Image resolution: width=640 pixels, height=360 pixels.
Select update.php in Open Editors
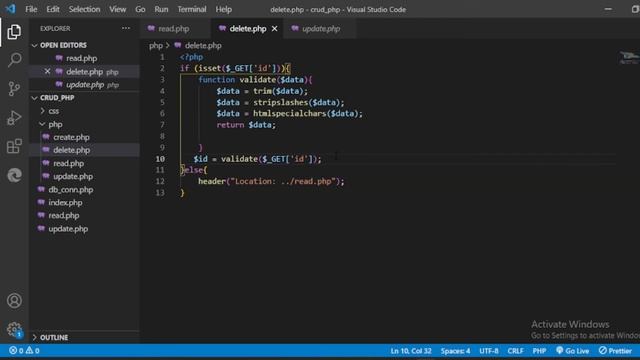[x=85, y=85]
